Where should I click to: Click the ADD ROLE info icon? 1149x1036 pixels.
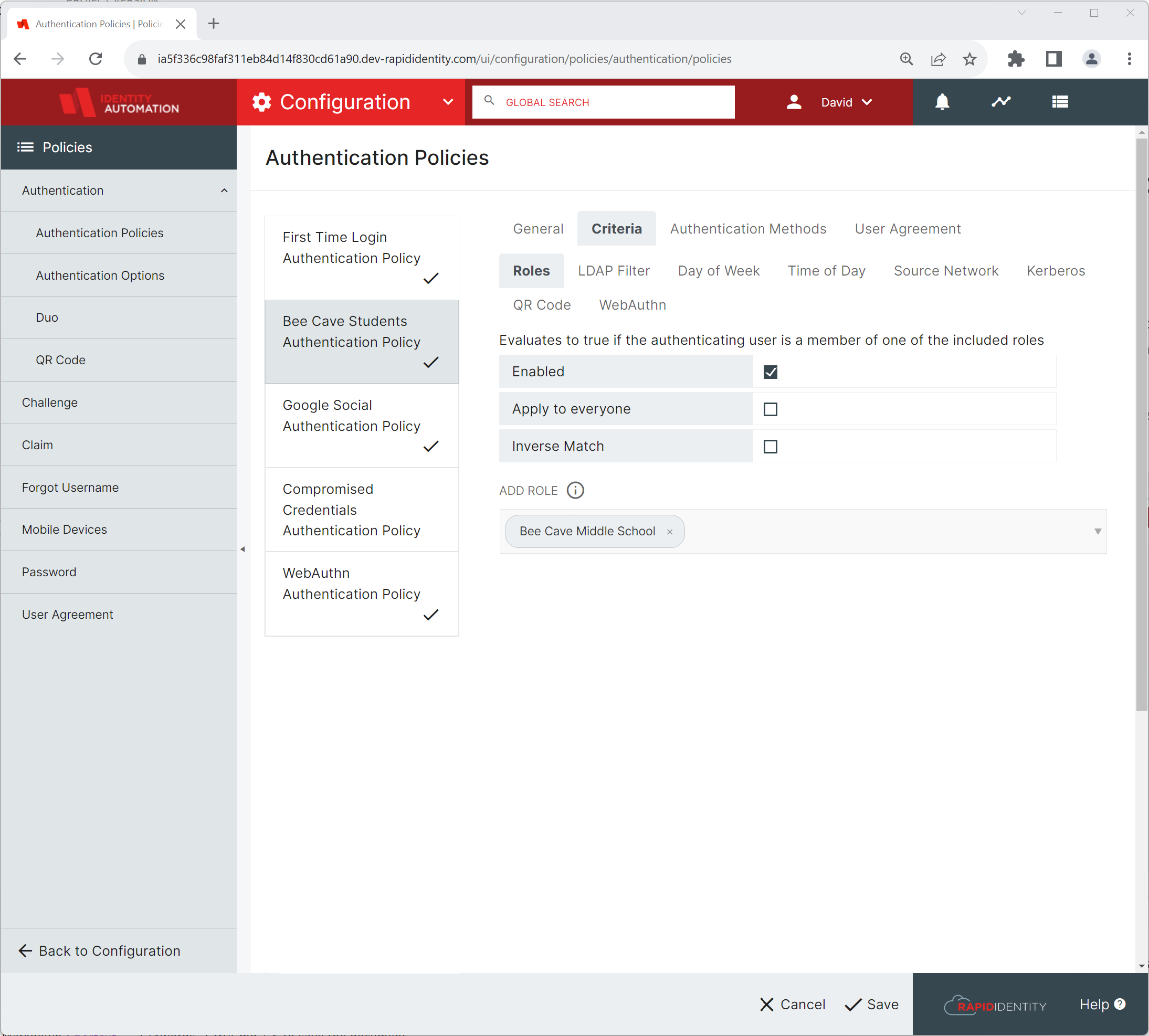coord(575,490)
